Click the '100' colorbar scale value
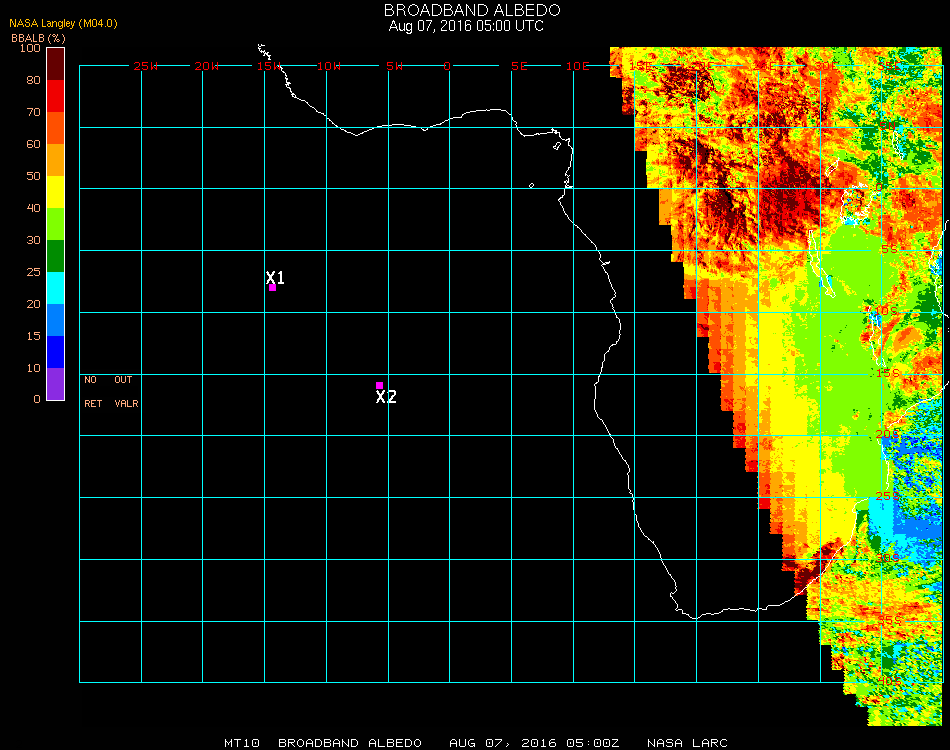 30,48
